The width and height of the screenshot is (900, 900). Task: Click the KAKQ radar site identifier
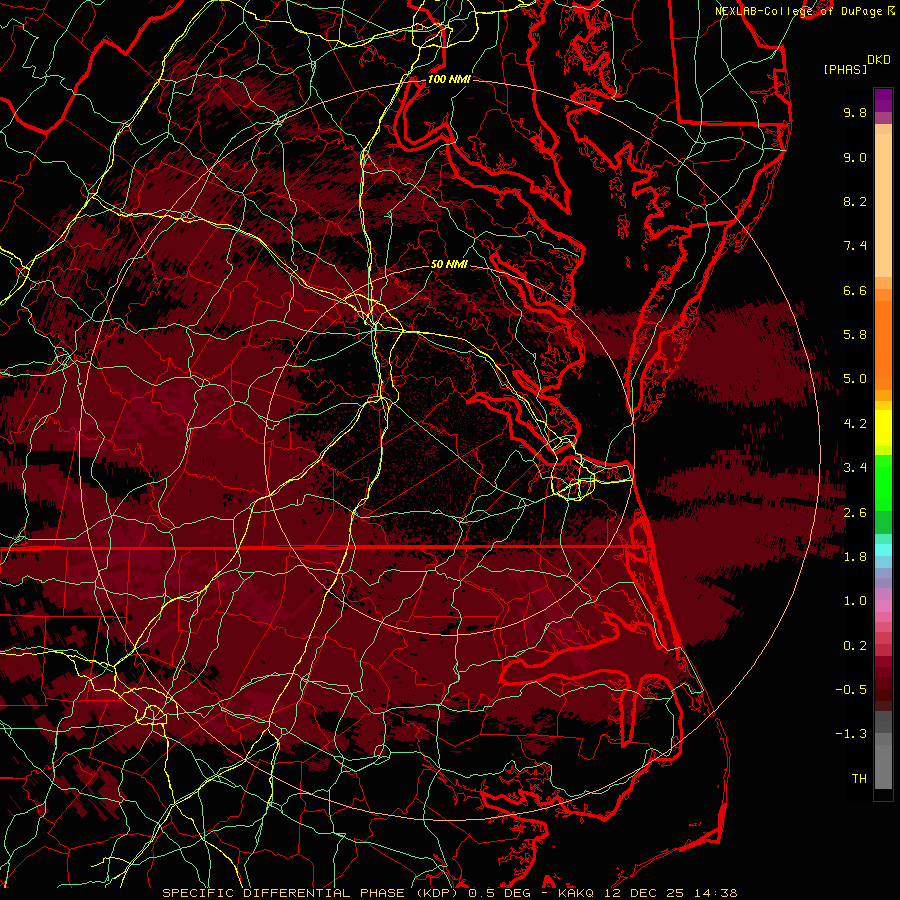tap(576, 893)
